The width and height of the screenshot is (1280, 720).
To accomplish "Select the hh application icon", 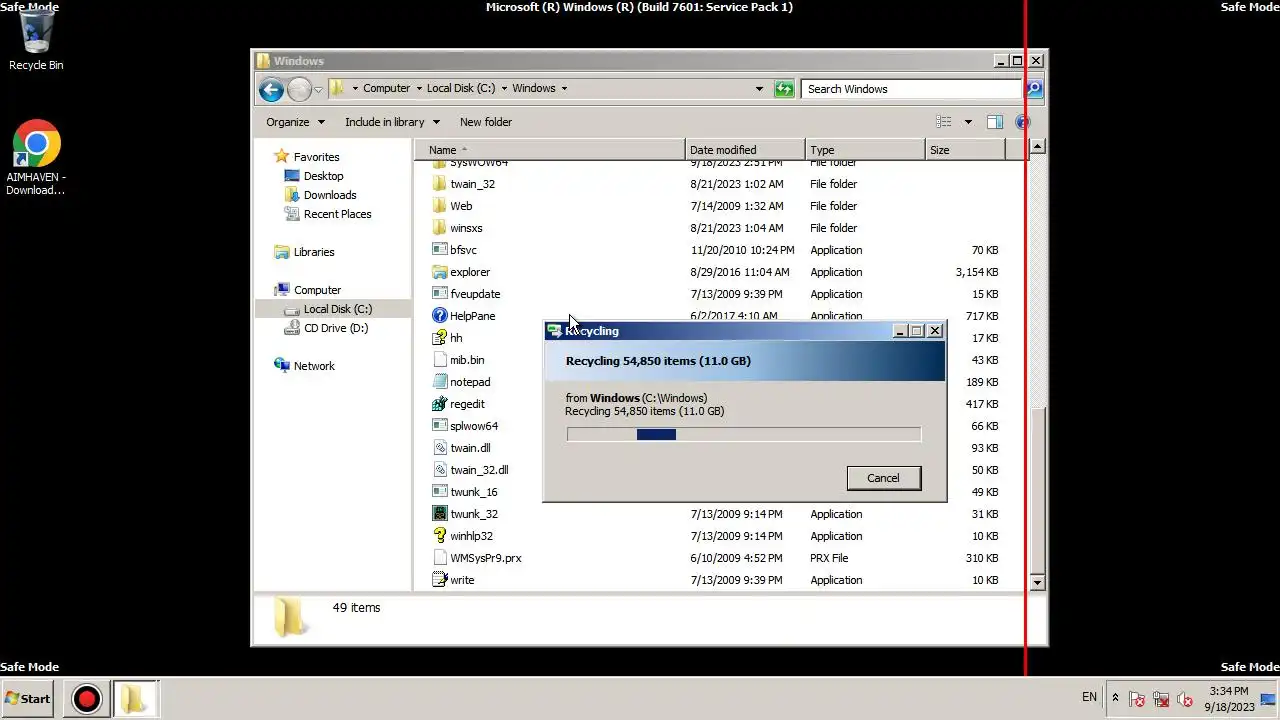I will coord(440,338).
